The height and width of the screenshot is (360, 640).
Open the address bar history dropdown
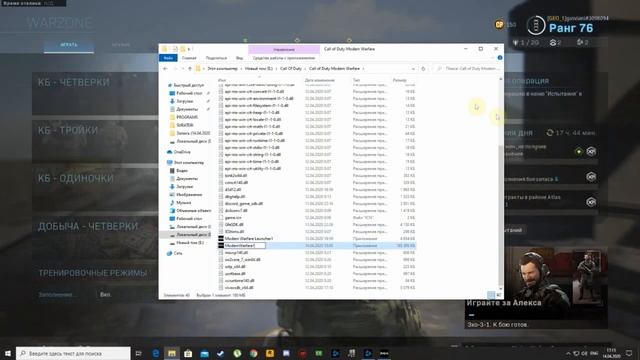coord(413,69)
